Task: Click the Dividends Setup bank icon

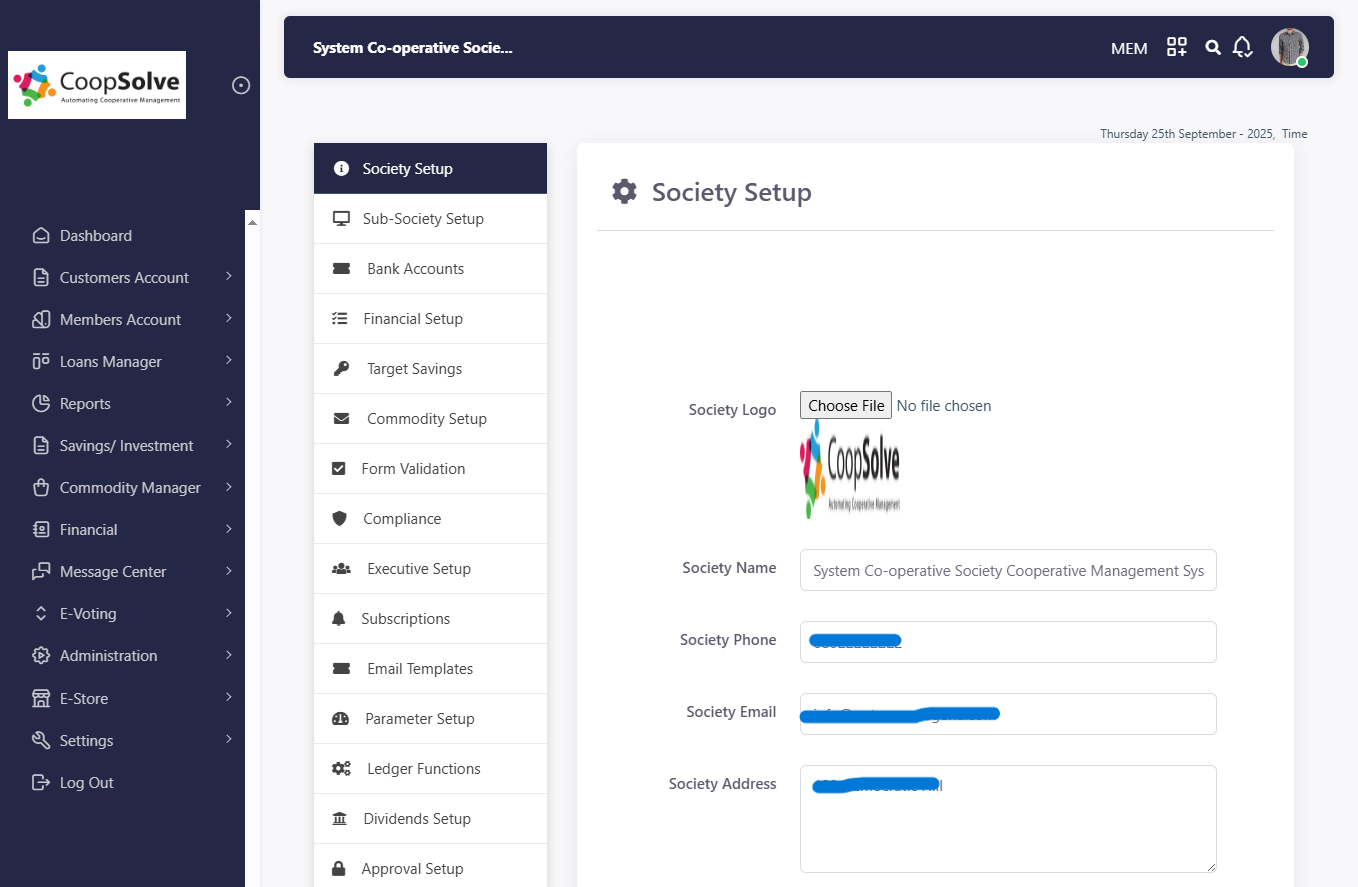Action: pyautogui.click(x=340, y=819)
